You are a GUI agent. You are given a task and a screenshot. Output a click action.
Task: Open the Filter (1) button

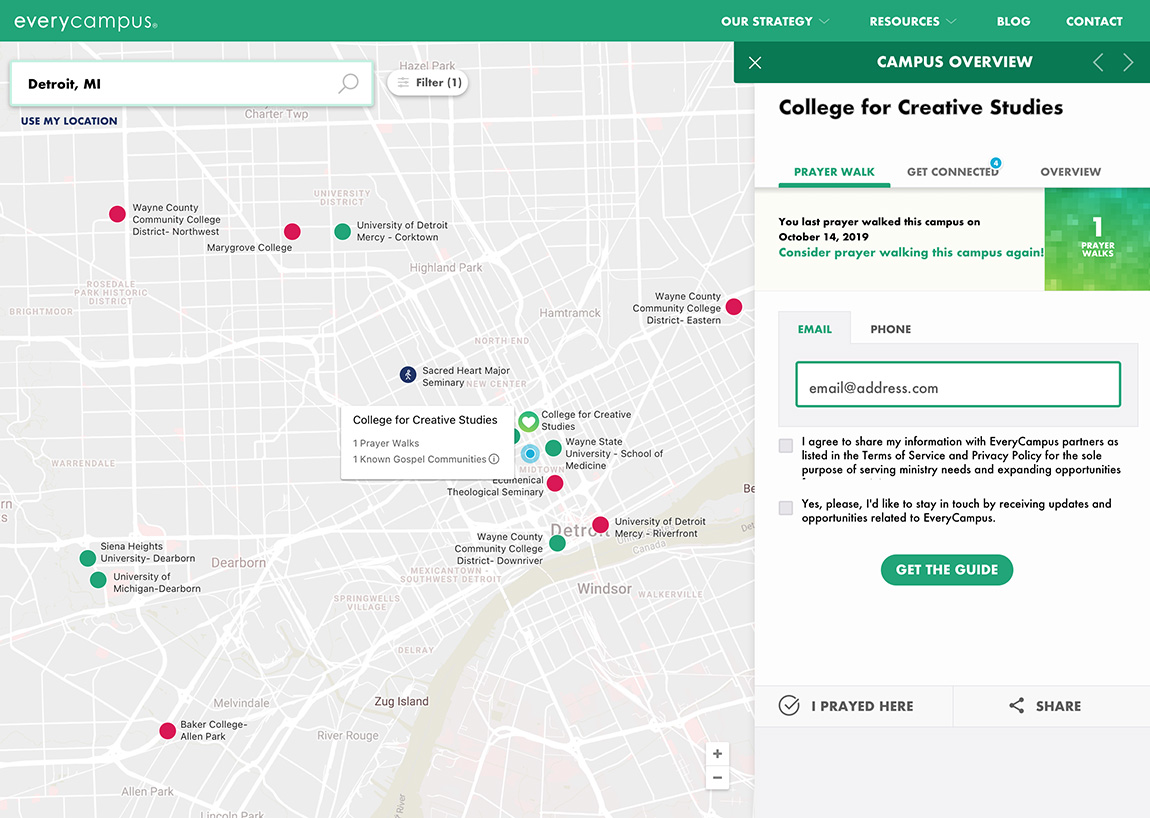pyautogui.click(x=428, y=83)
